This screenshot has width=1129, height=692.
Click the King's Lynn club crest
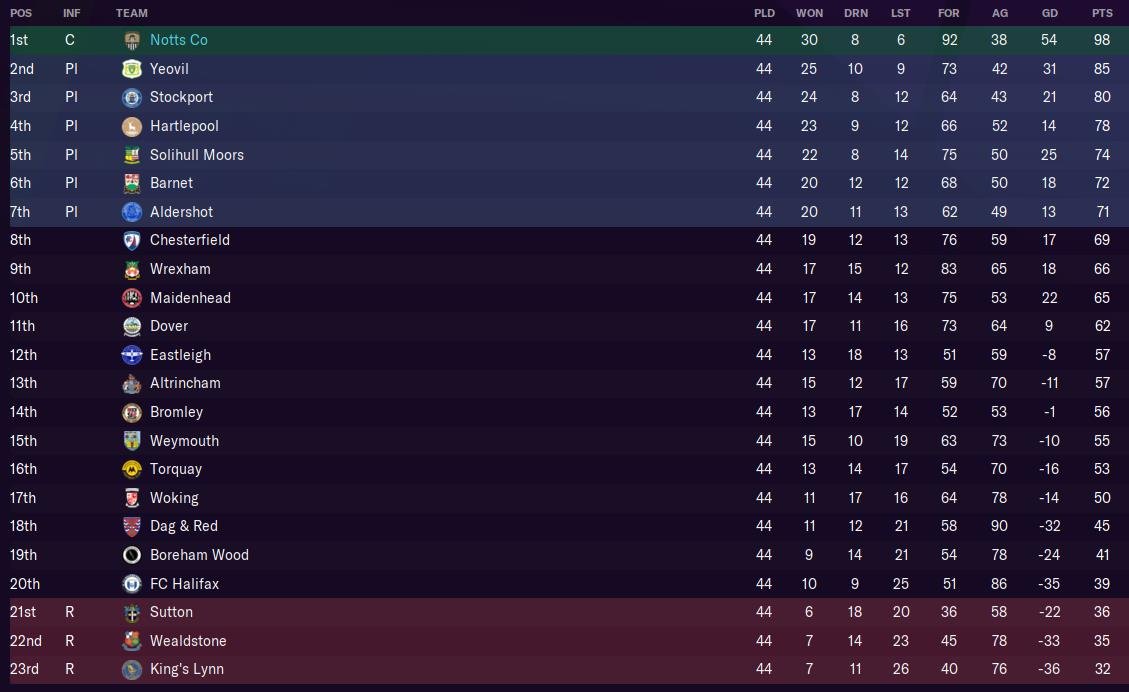[x=132, y=669]
